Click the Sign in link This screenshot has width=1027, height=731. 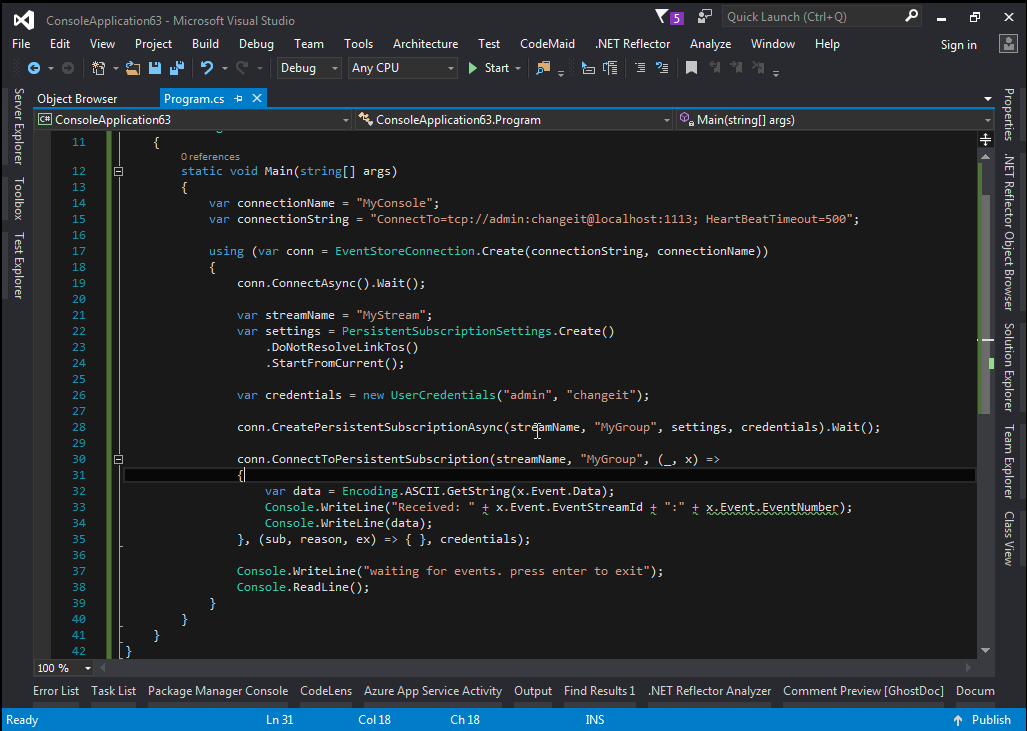958,45
